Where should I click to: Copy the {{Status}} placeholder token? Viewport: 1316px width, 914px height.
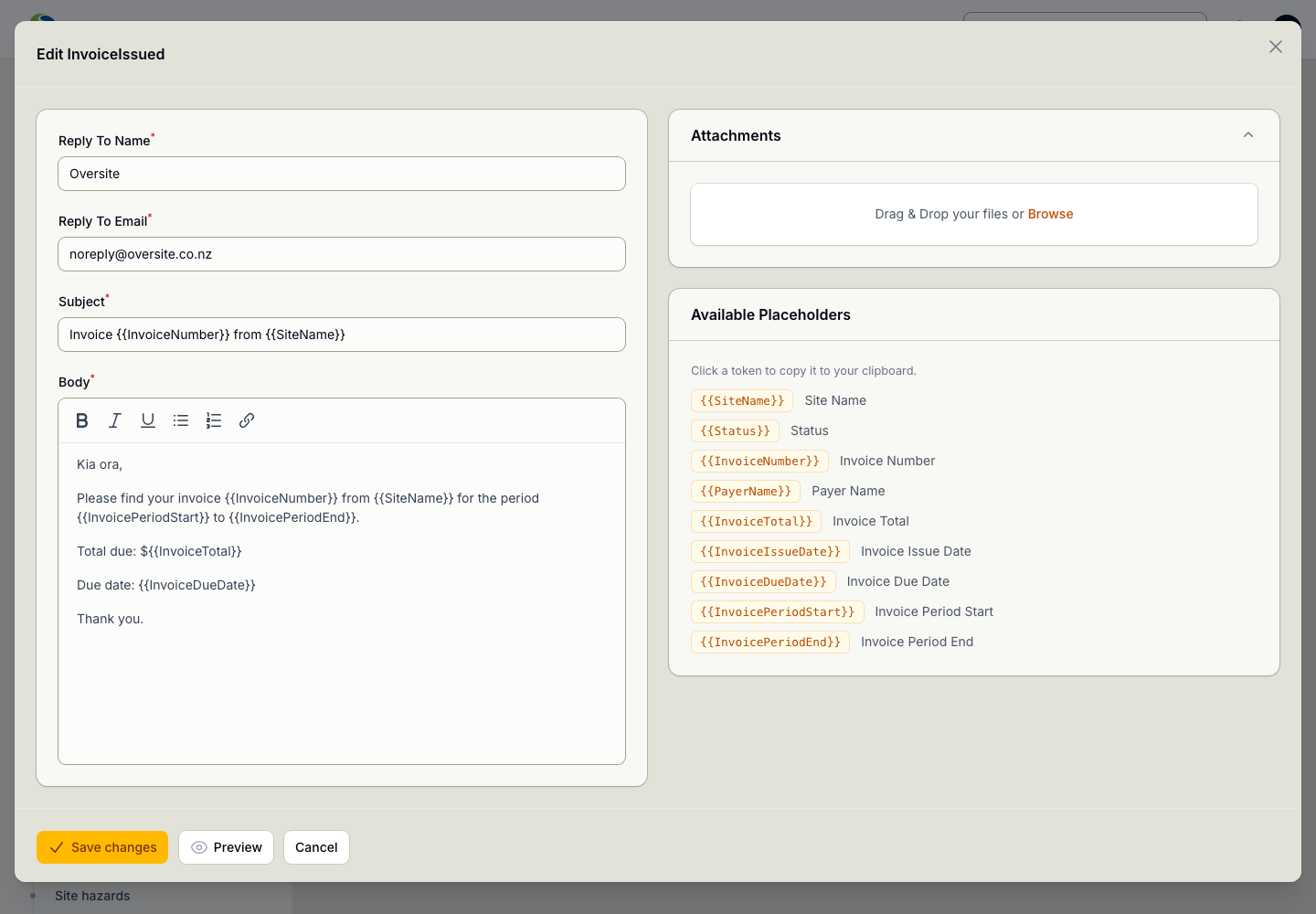[x=735, y=430]
